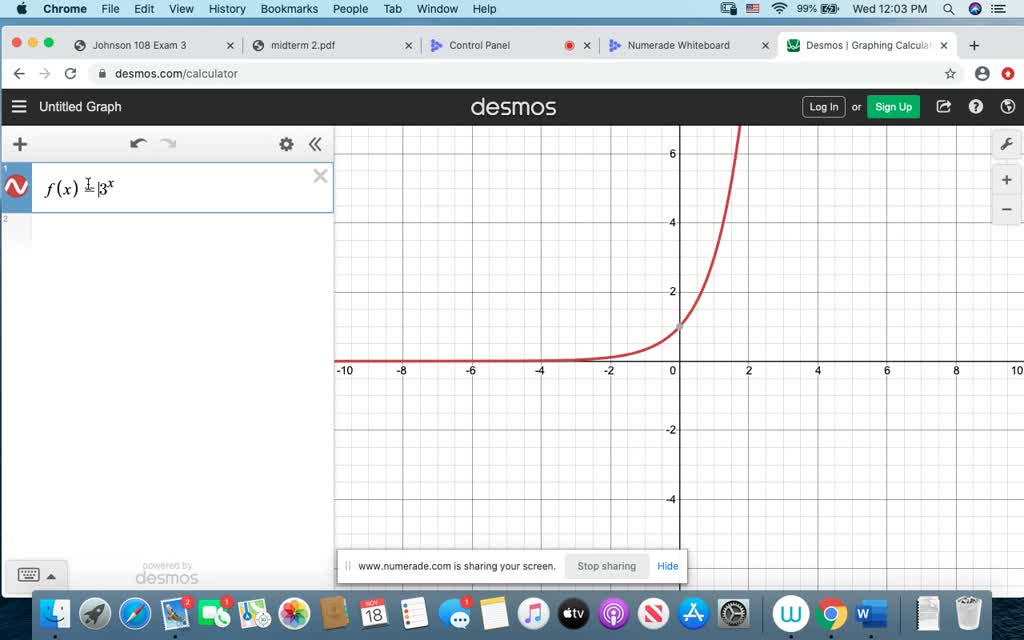The width and height of the screenshot is (1024, 640).
Task: Collapse the expressions panel with the double chevron
Action: click(315, 143)
